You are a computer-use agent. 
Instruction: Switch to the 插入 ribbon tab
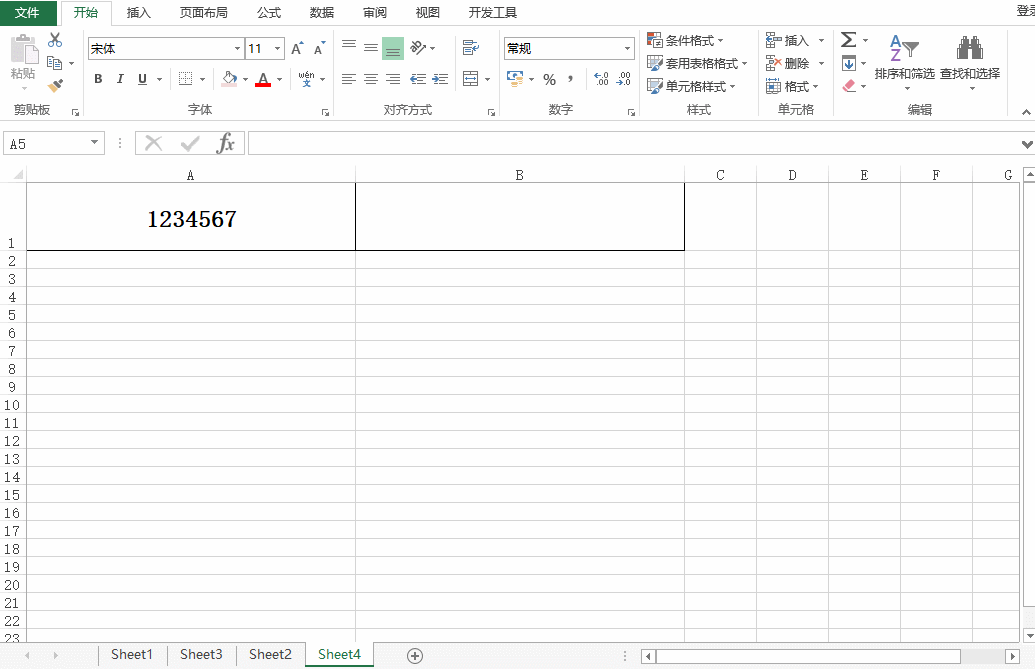click(138, 12)
